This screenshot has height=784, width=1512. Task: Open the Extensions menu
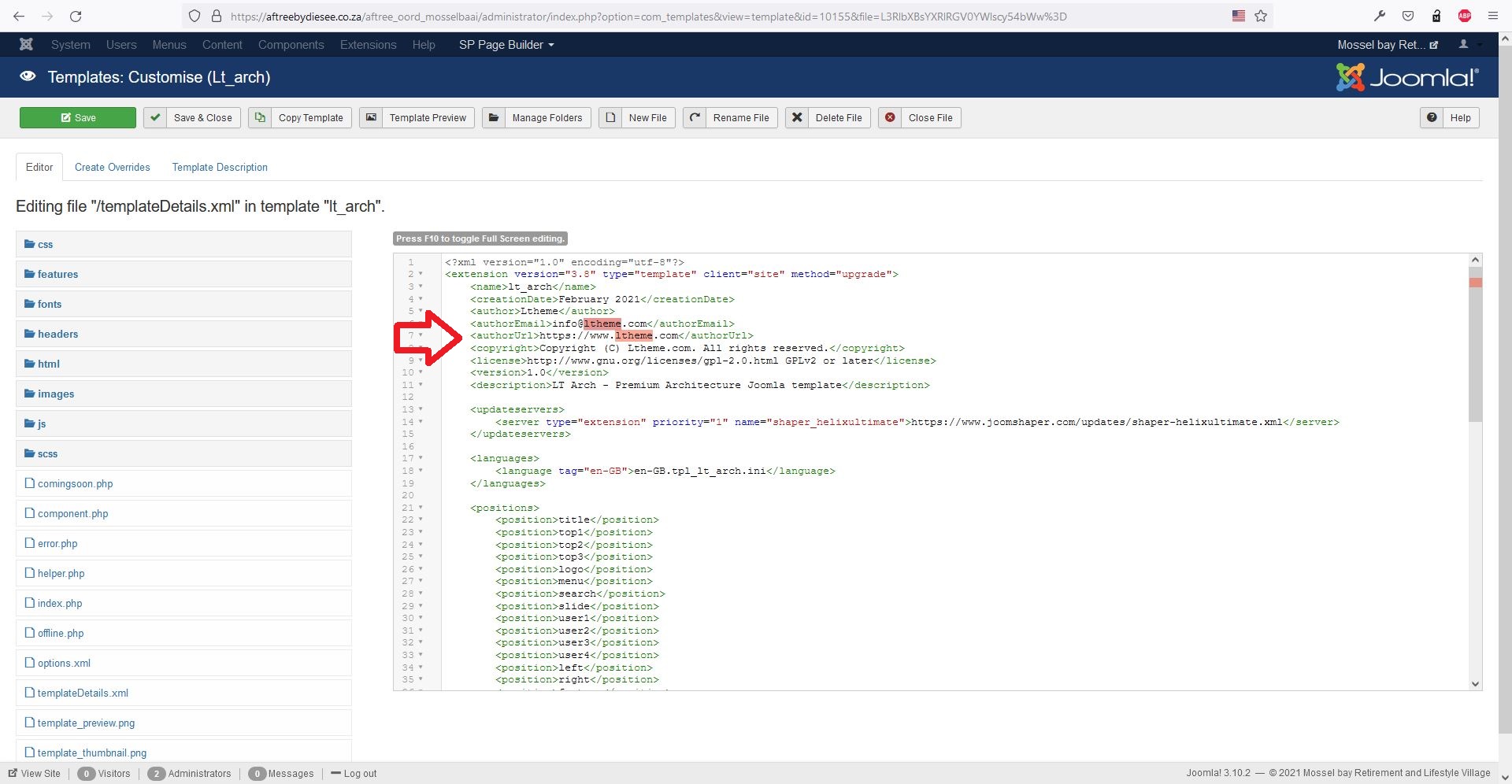[368, 45]
